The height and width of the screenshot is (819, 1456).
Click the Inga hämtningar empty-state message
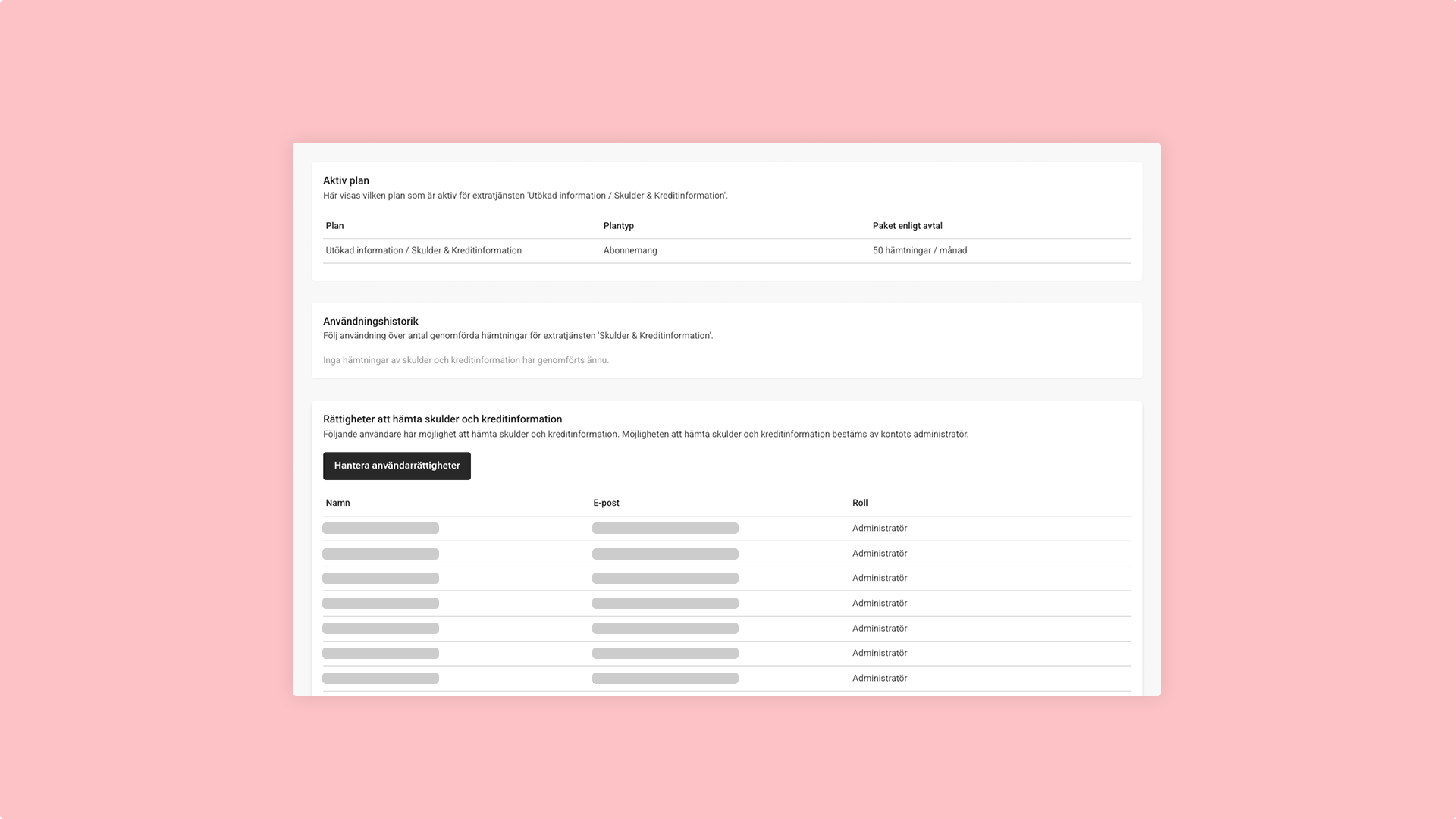[466, 360]
